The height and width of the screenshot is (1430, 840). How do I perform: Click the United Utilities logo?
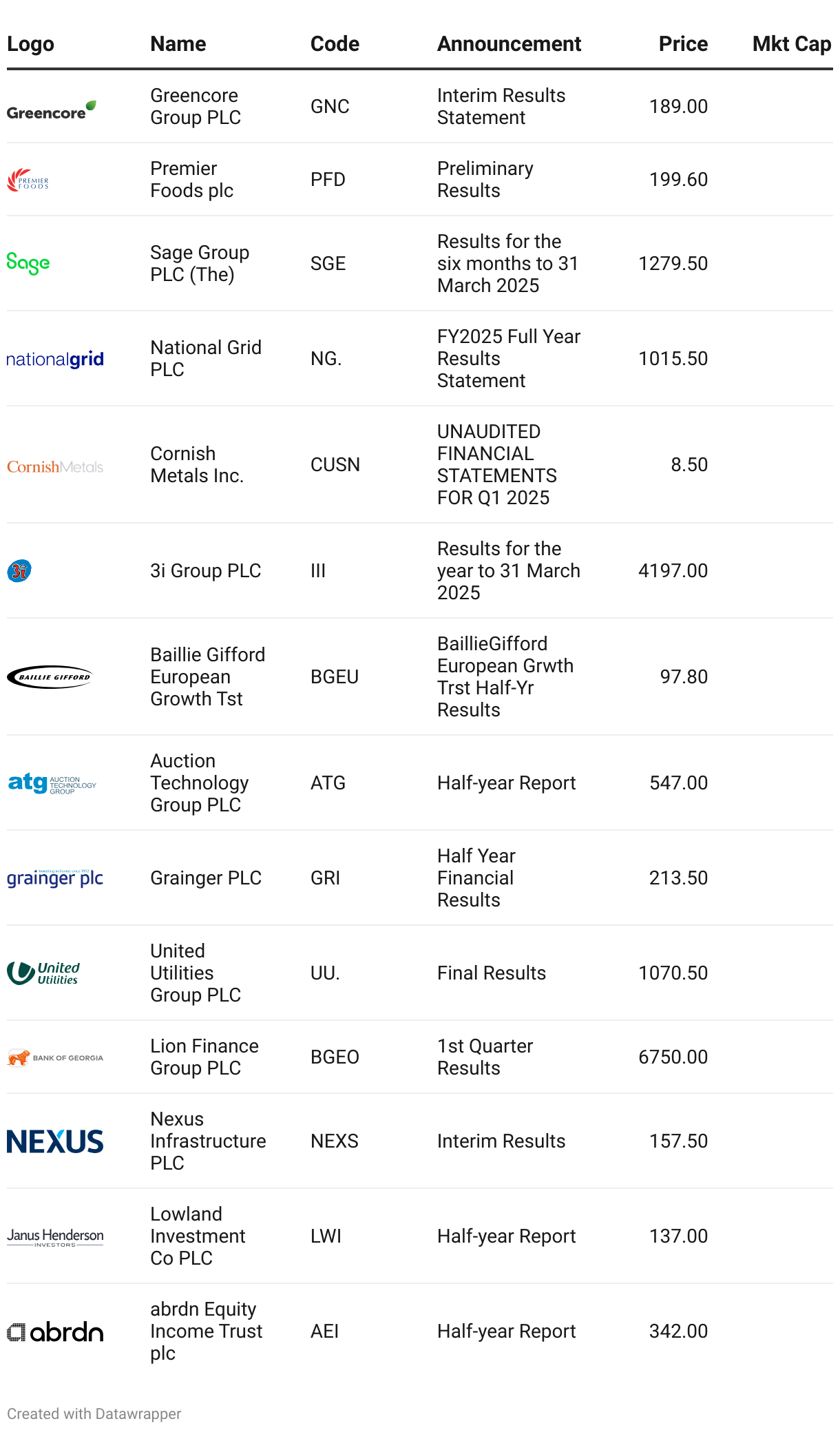(x=43, y=973)
